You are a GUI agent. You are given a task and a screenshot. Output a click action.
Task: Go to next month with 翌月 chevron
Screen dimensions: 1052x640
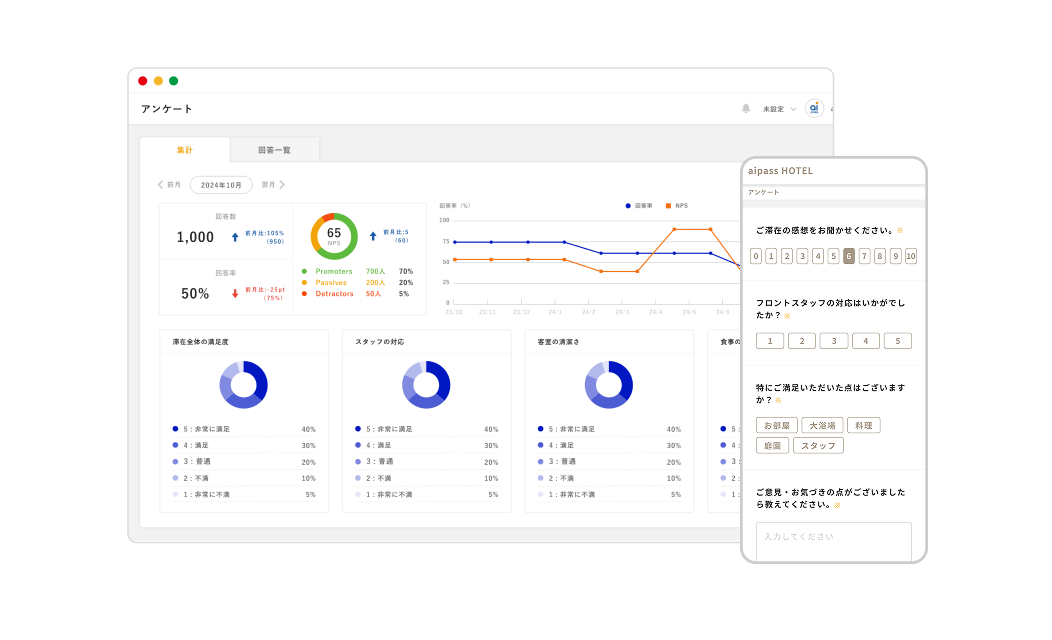coord(282,185)
